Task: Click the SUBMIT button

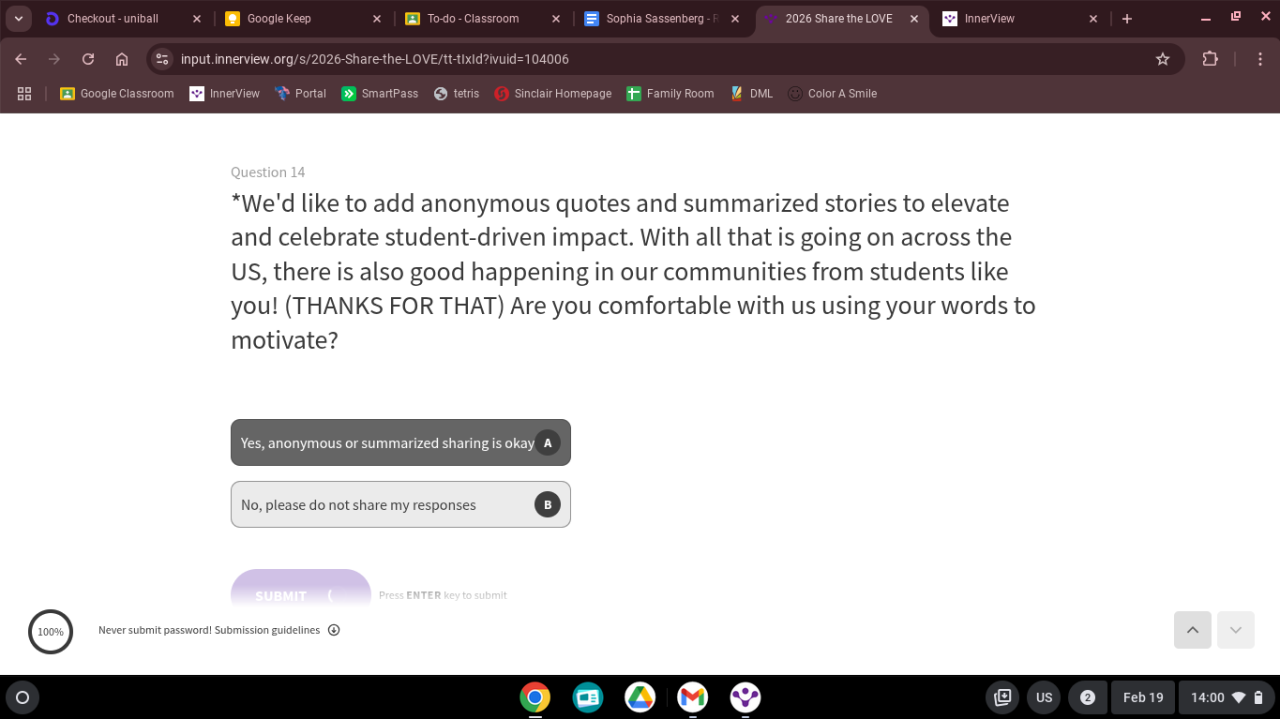Action: tap(300, 592)
